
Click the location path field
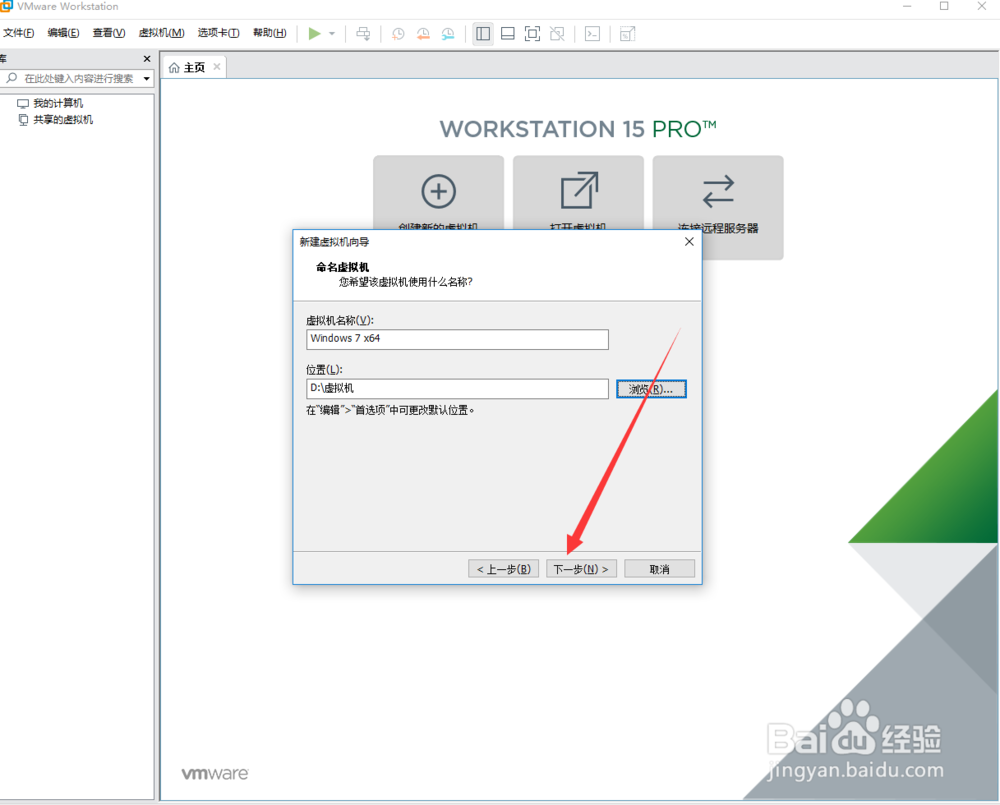point(457,388)
